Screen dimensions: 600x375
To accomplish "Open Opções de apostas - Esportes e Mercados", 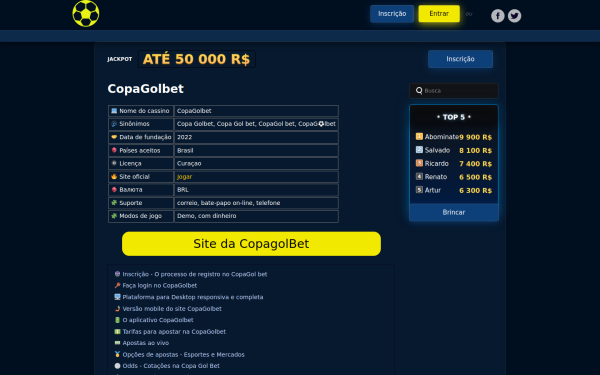I will (183, 354).
